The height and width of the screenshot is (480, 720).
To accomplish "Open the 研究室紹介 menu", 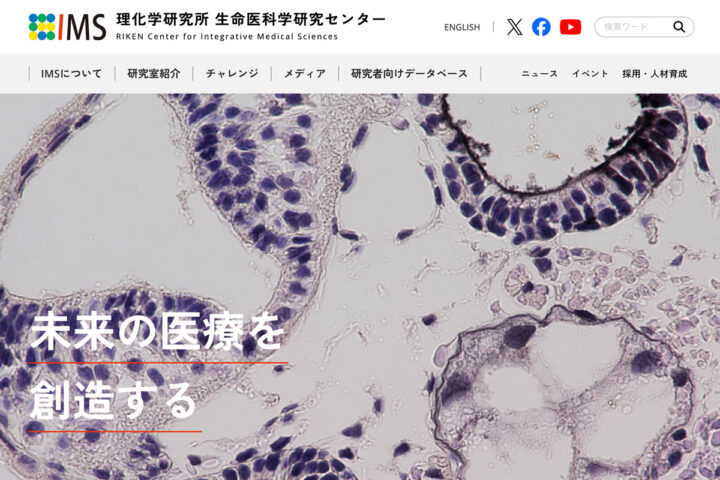I will point(154,73).
